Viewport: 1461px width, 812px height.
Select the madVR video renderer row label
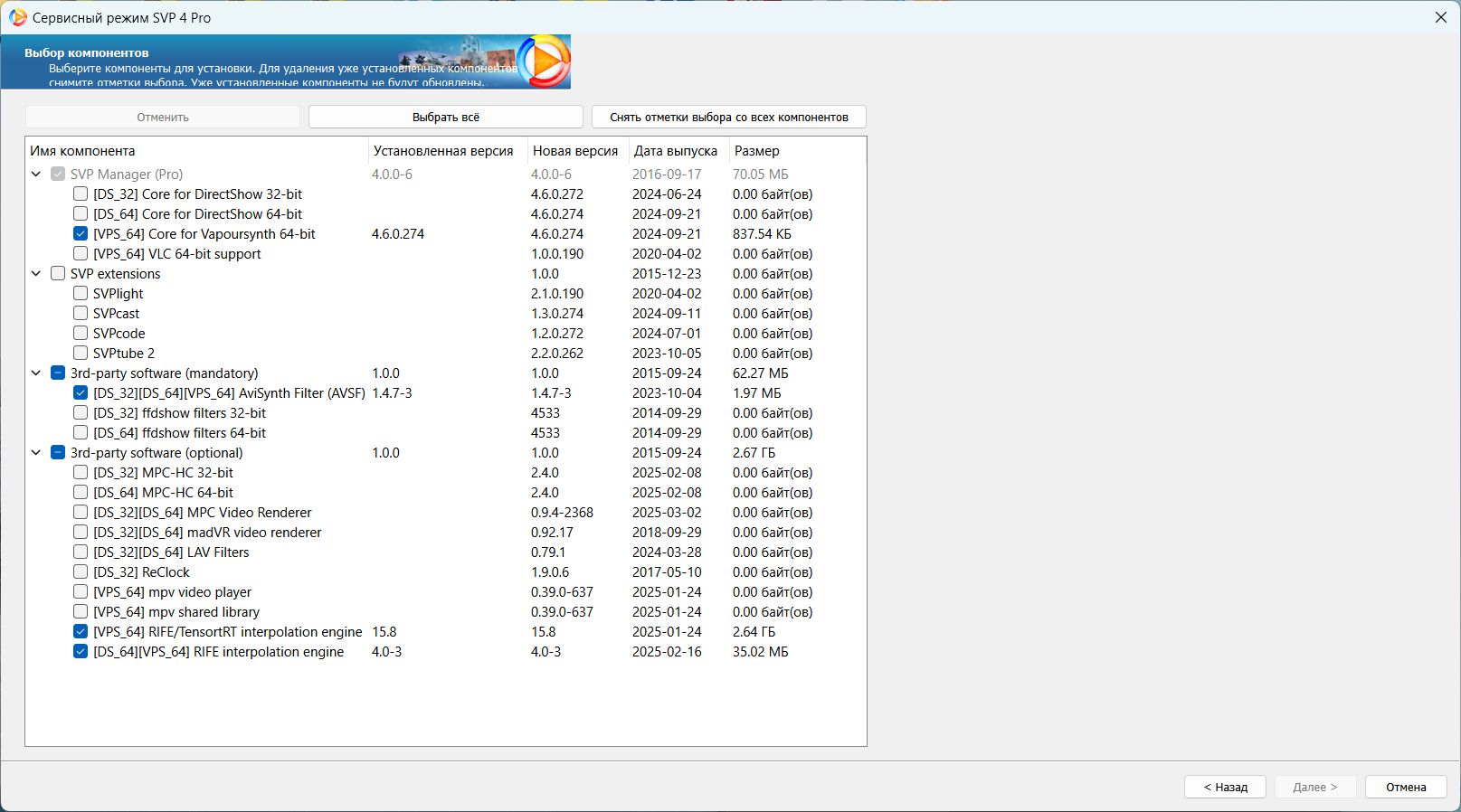(x=207, y=532)
